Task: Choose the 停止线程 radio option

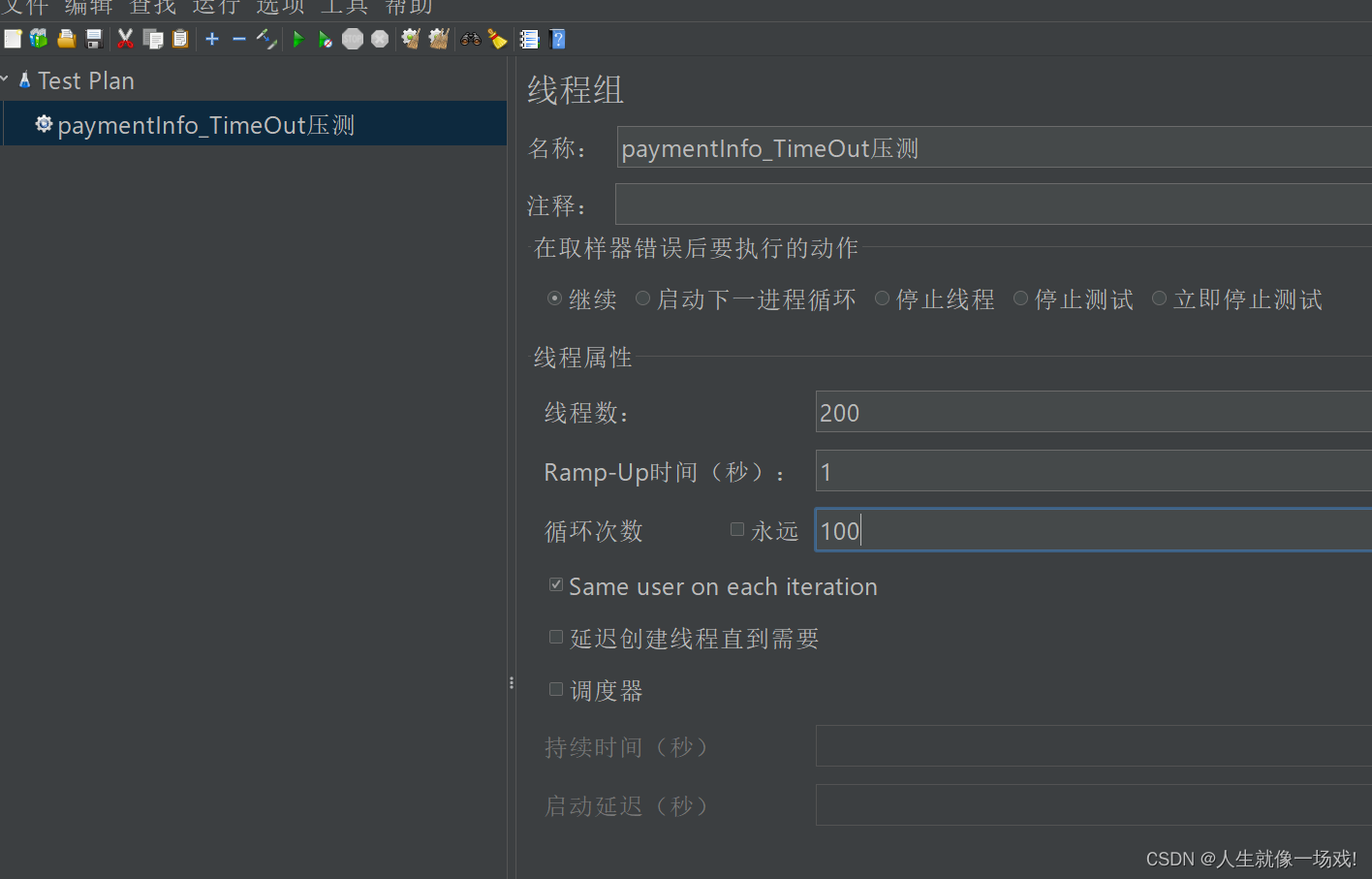Action: pyautogui.click(x=882, y=298)
